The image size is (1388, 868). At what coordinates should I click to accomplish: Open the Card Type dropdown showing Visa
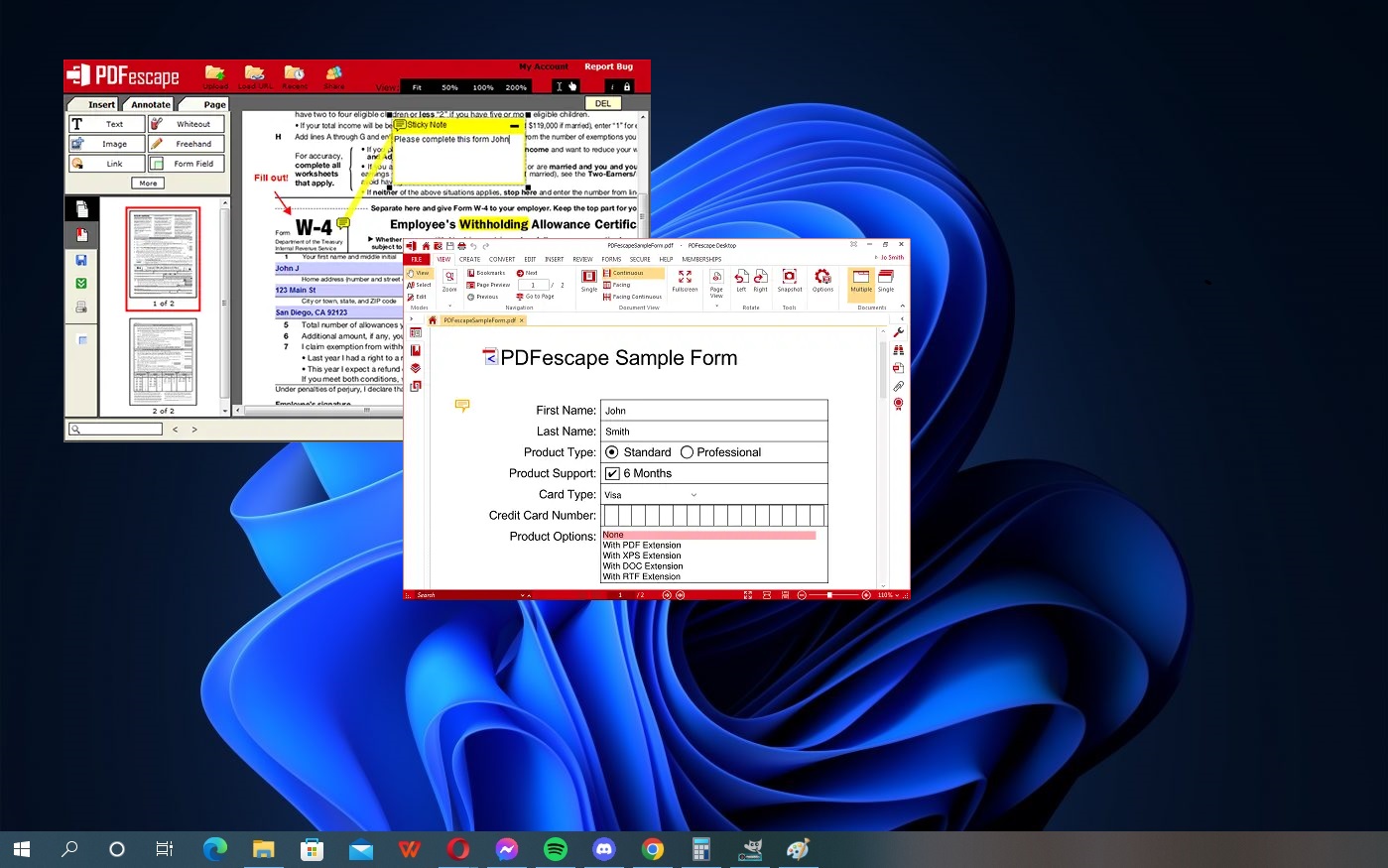tap(694, 494)
